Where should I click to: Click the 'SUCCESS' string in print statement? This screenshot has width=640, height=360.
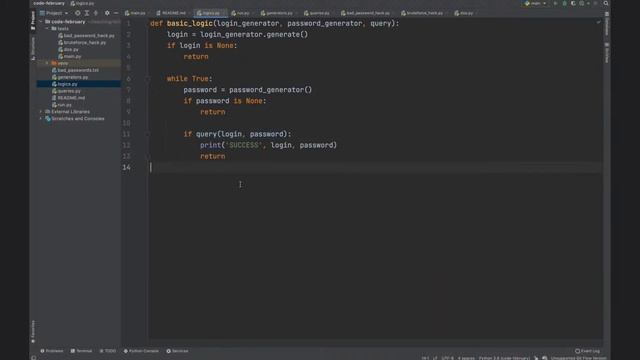(243, 145)
